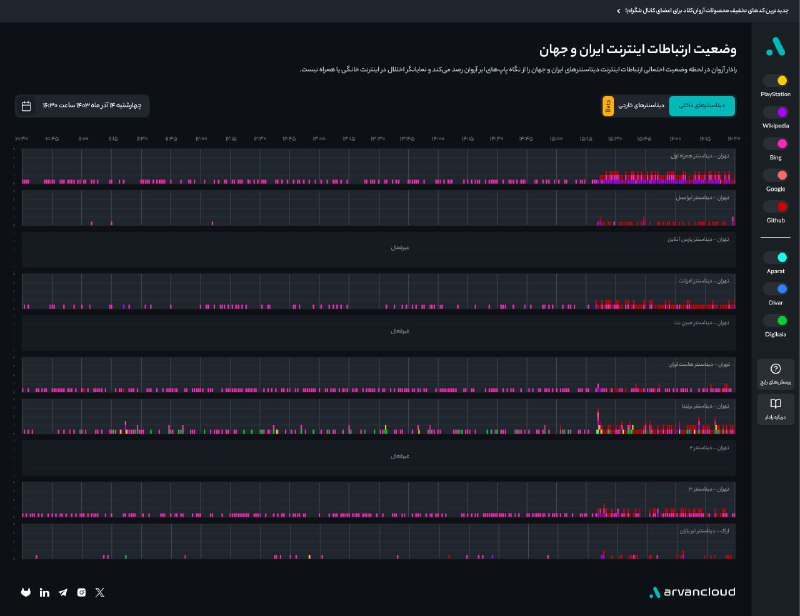Open the Instagram icon in footer
Image resolution: width=800 pixels, height=616 pixels.
tap(81, 593)
